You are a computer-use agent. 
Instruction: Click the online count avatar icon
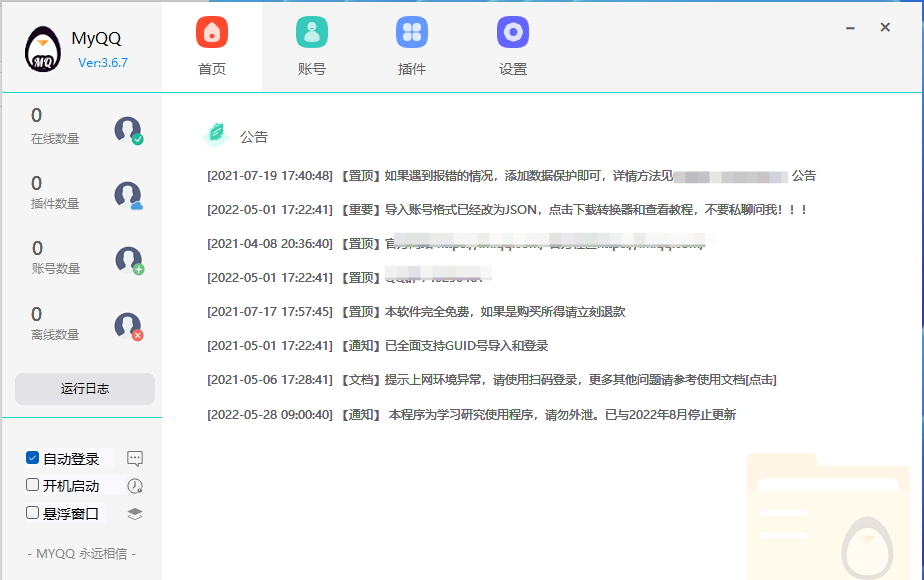pyautogui.click(x=127, y=130)
